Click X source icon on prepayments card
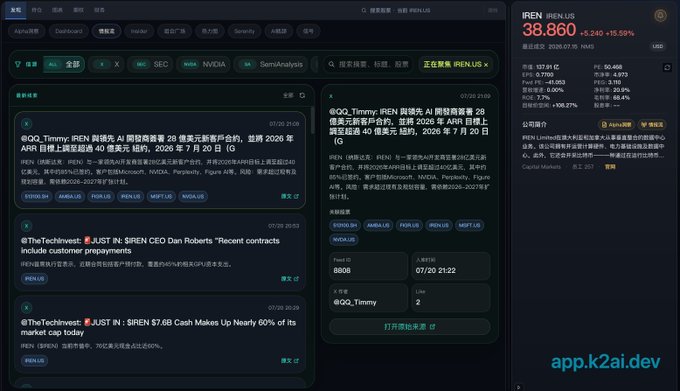The image size is (680, 391). (26, 226)
